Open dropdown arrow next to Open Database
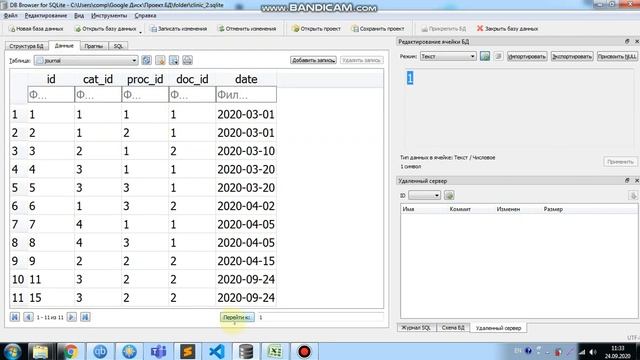This screenshot has height=360, width=640. point(140,32)
